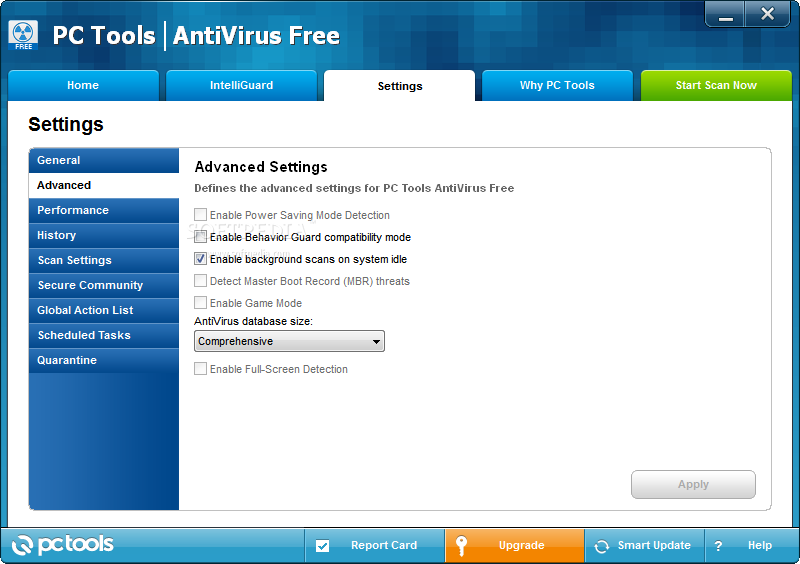Switch to the Home tab
The image size is (800, 564).
tap(83, 85)
